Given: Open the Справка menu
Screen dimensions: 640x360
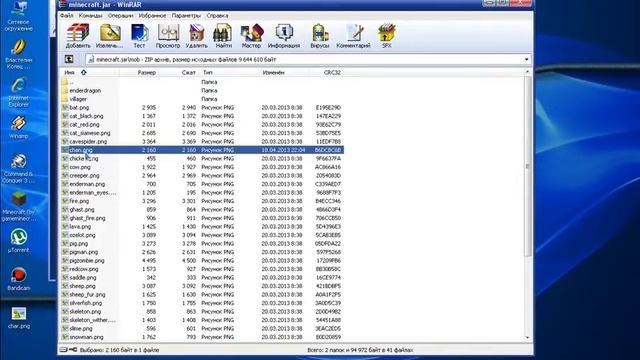Looking at the screenshot, I should tap(217, 16).
